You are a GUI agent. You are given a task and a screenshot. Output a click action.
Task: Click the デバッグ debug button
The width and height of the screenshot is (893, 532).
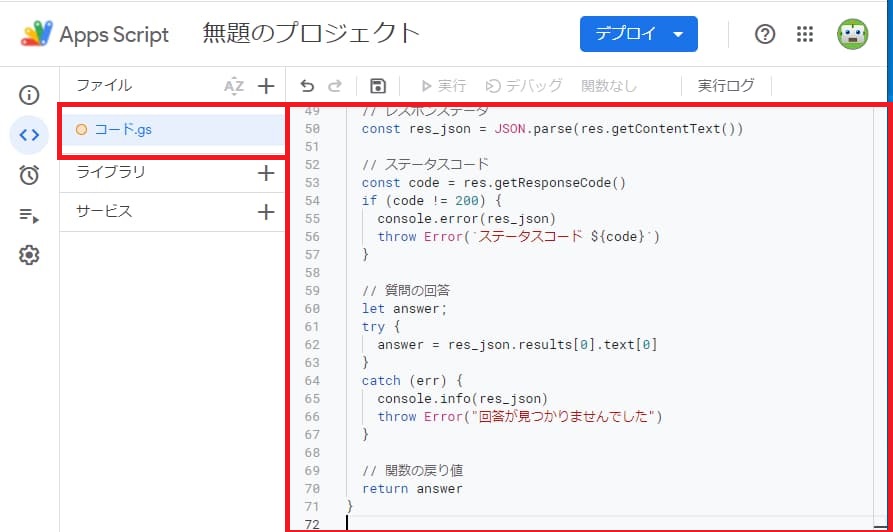(x=524, y=86)
